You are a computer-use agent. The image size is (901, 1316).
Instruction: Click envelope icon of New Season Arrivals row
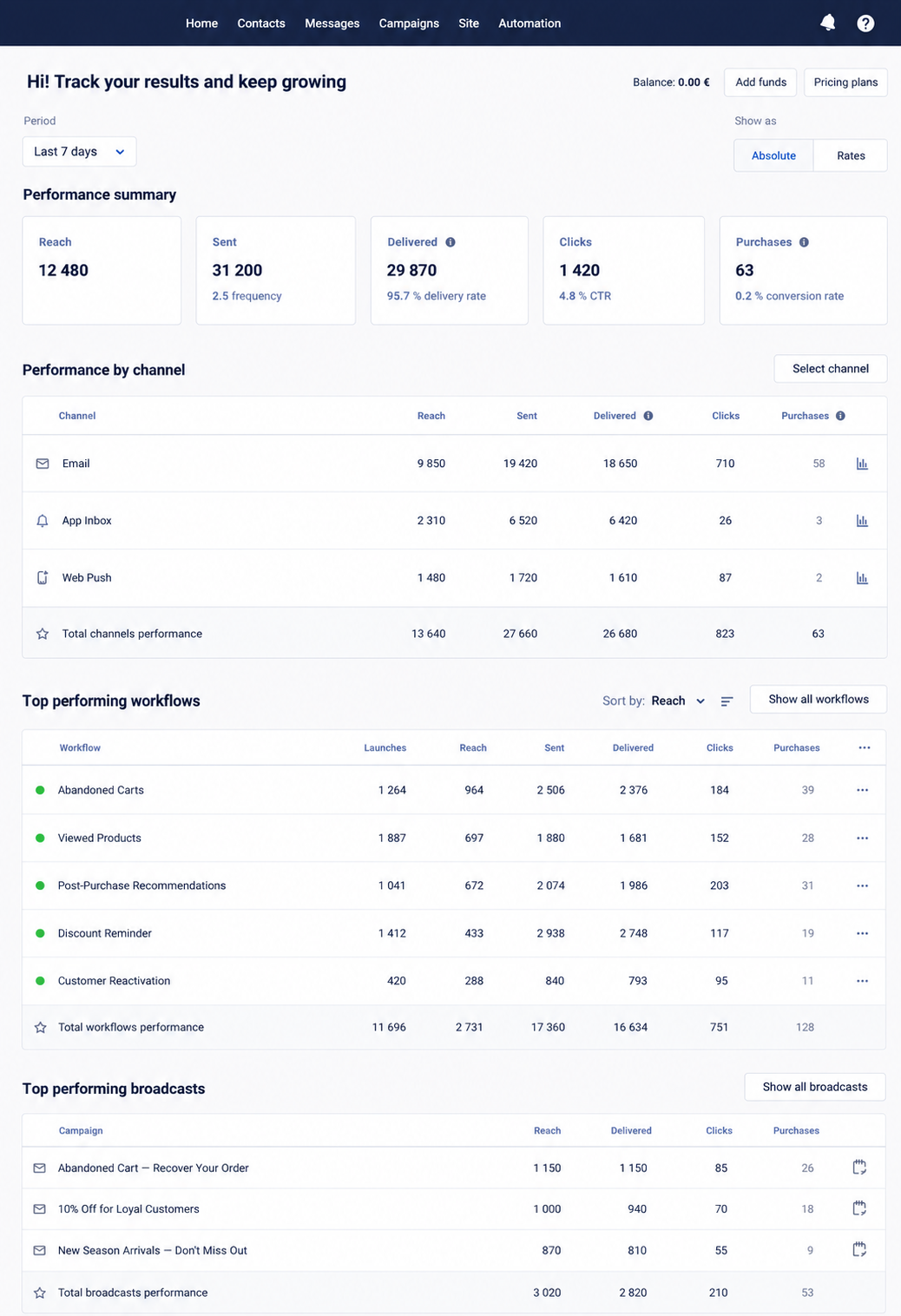pyautogui.click(x=40, y=1251)
